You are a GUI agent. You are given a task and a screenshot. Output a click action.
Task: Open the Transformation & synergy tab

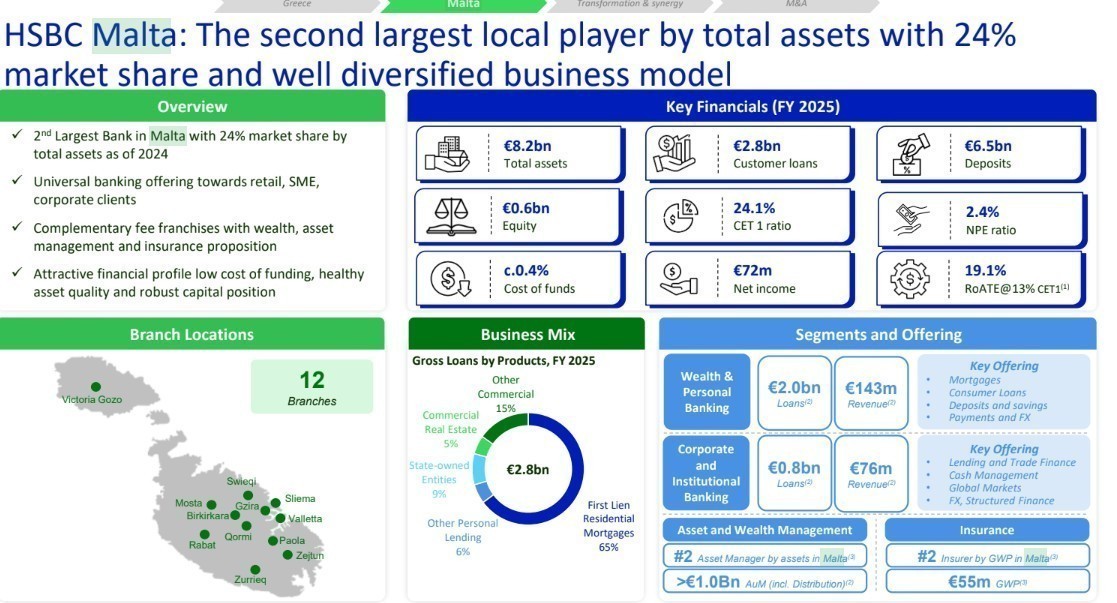[x=630, y=5]
